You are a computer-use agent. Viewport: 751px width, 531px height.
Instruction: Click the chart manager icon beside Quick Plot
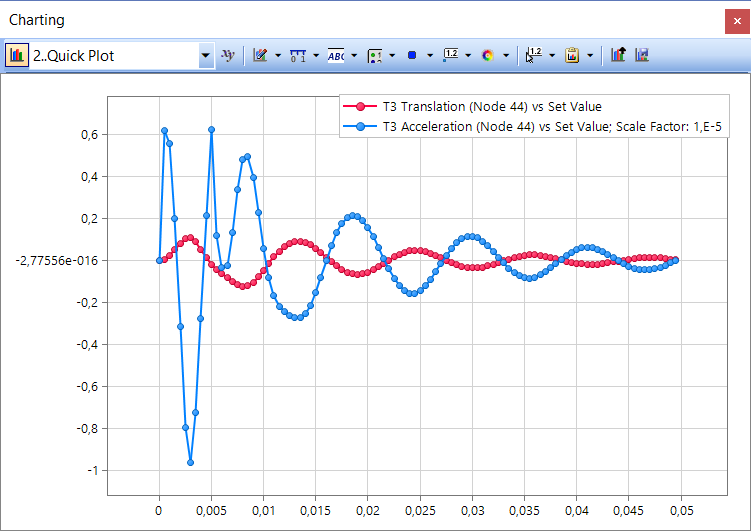[17, 56]
